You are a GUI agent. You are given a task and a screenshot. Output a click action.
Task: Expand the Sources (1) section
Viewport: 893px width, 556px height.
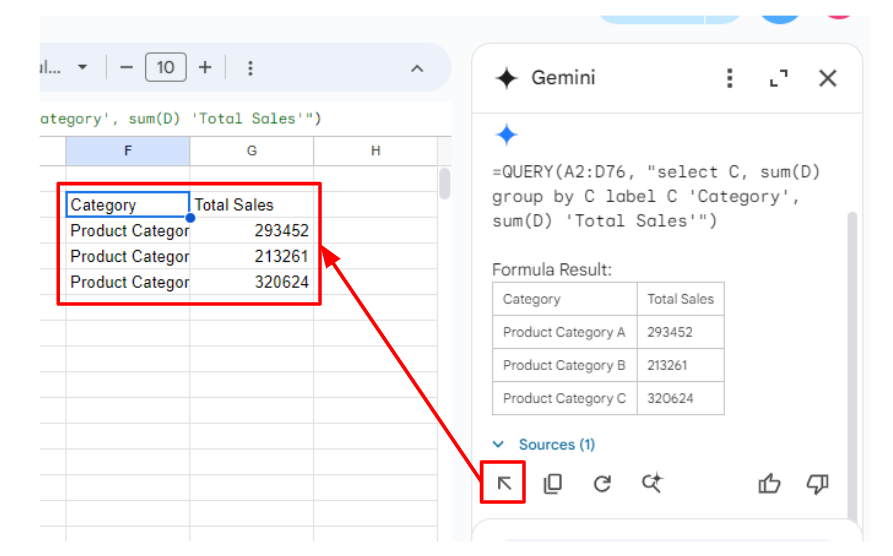[544, 444]
